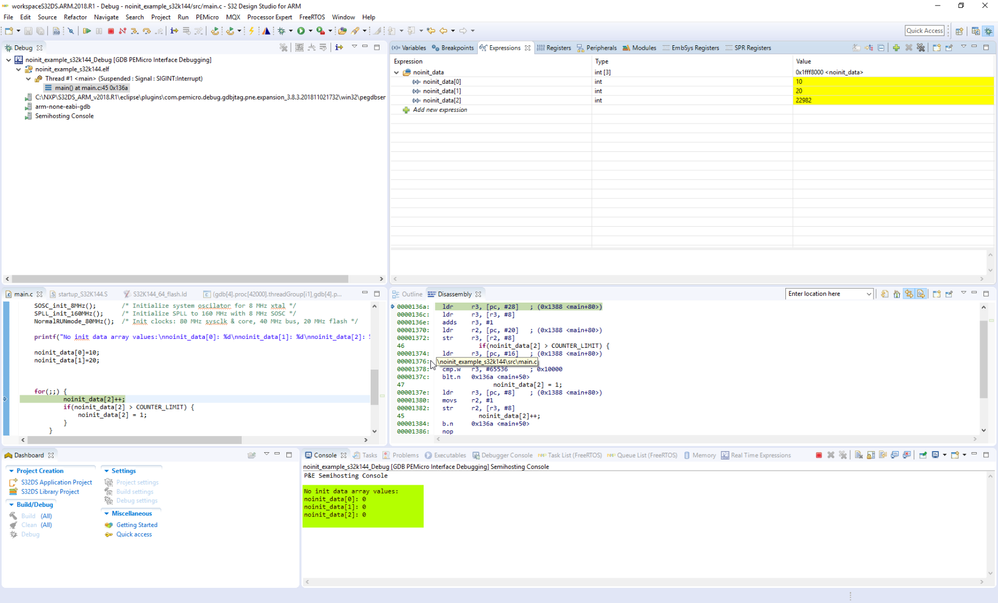Click the green plus Add expression icon
The height and width of the screenshot is (603, 998).
click(x=896, y=48)
